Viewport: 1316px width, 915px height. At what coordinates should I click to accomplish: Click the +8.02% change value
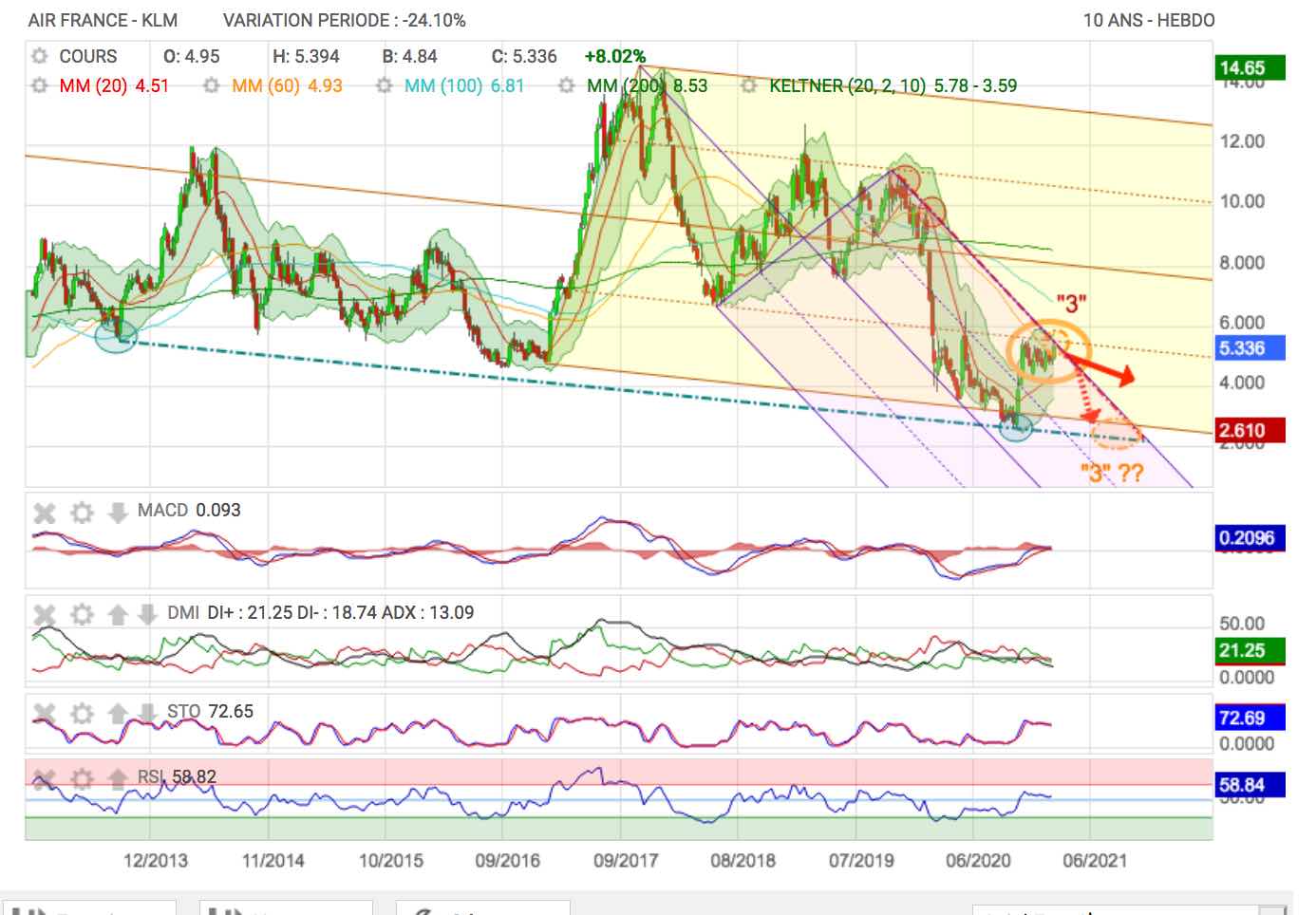[615, 56]
